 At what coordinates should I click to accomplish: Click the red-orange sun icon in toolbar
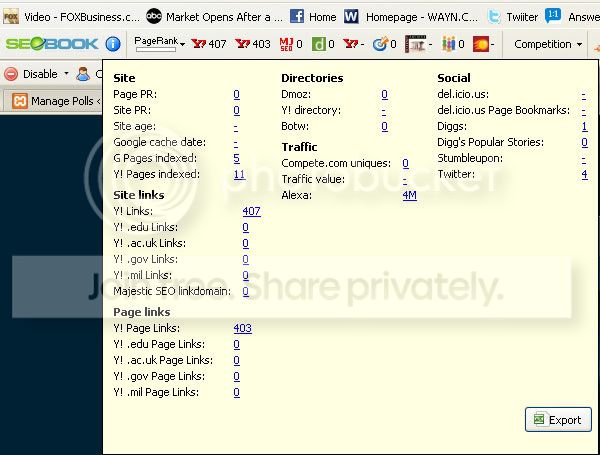tap(481, 44)
